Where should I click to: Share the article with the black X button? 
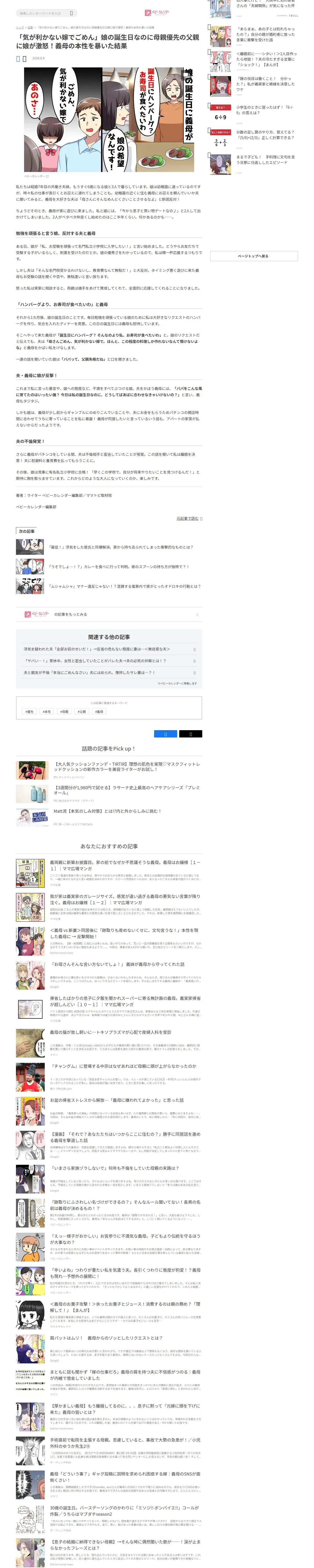190,734
